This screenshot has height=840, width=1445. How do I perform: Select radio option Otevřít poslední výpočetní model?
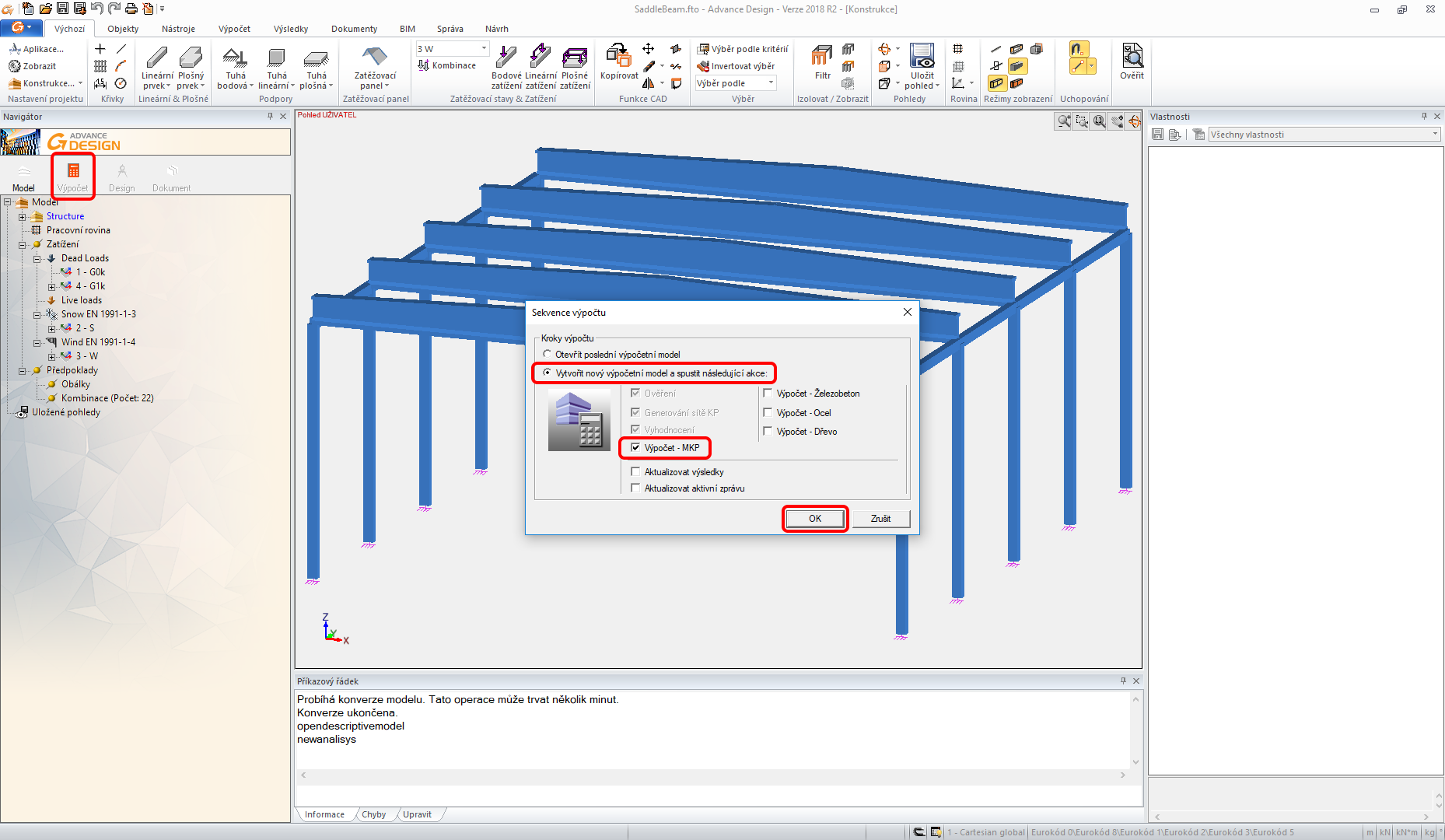point(547,353)
